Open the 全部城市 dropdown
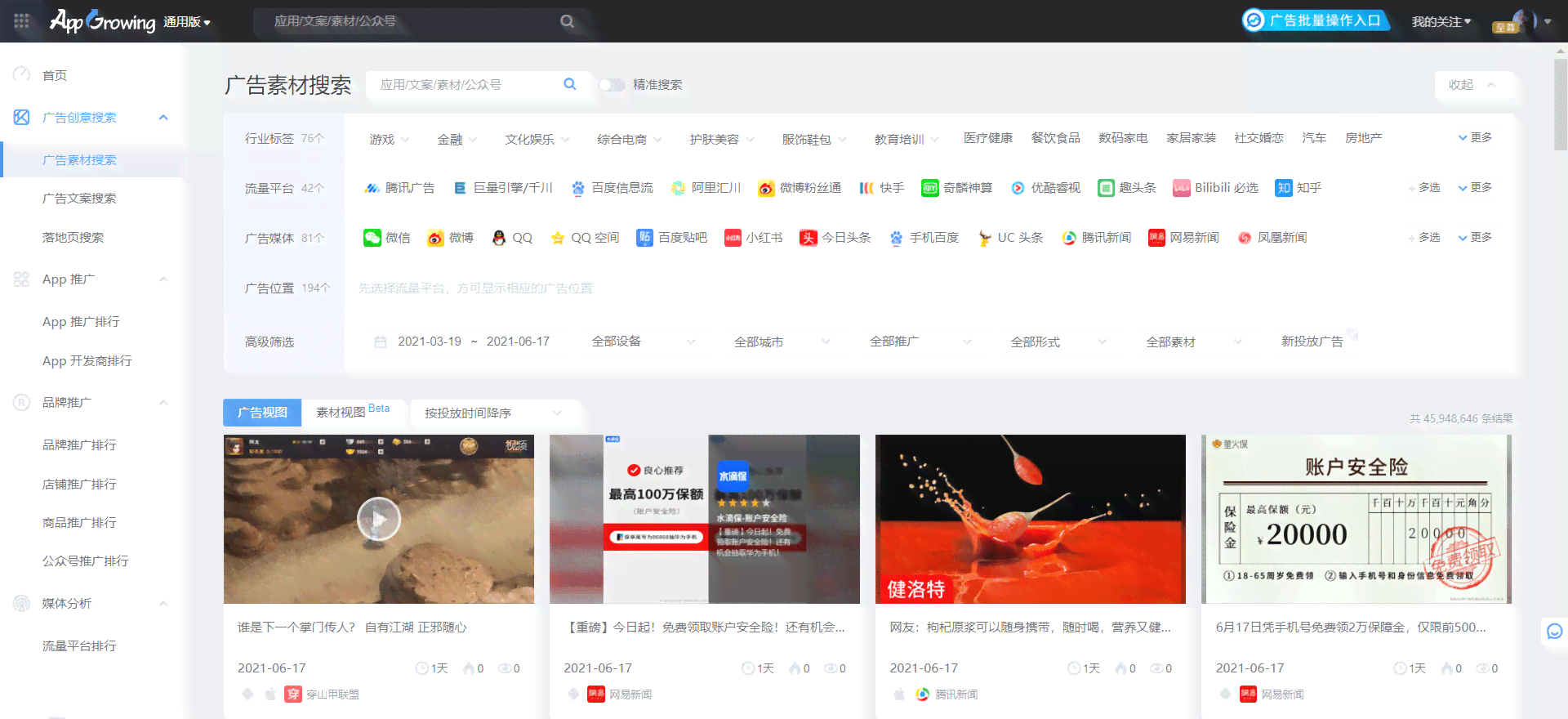1568x719 pixels. 782,342
